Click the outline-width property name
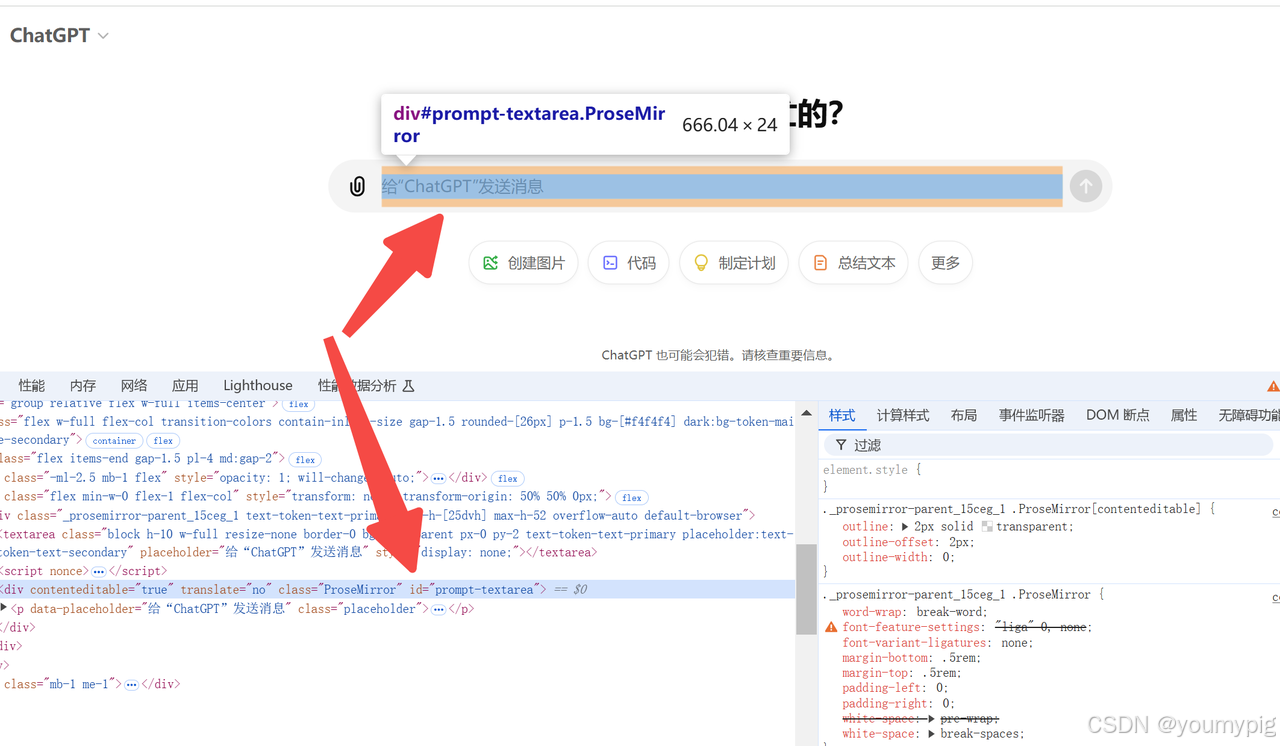 coord(883,557)
